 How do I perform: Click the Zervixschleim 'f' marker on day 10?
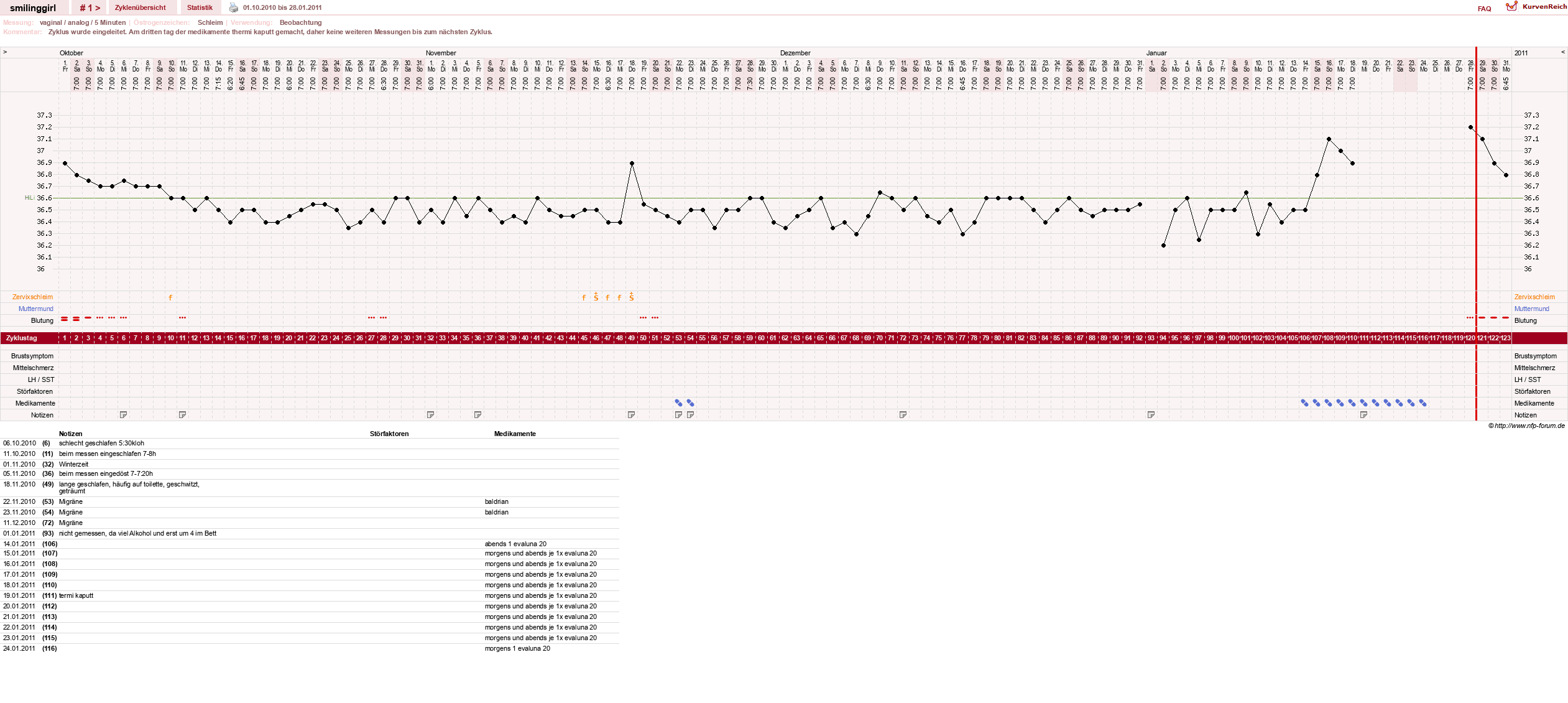pyautogui.click(x=170, y=297)
